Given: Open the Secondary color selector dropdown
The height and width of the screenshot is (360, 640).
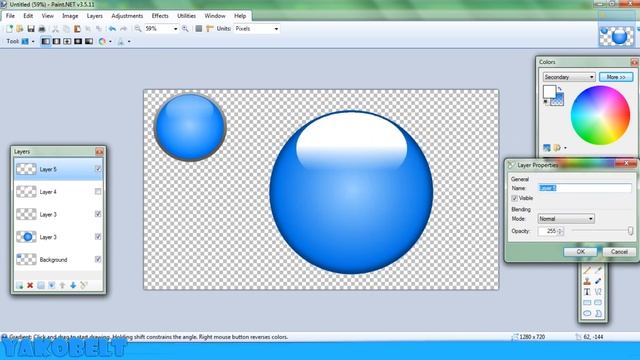Looking at the screenshot, I should pos(569,77).
